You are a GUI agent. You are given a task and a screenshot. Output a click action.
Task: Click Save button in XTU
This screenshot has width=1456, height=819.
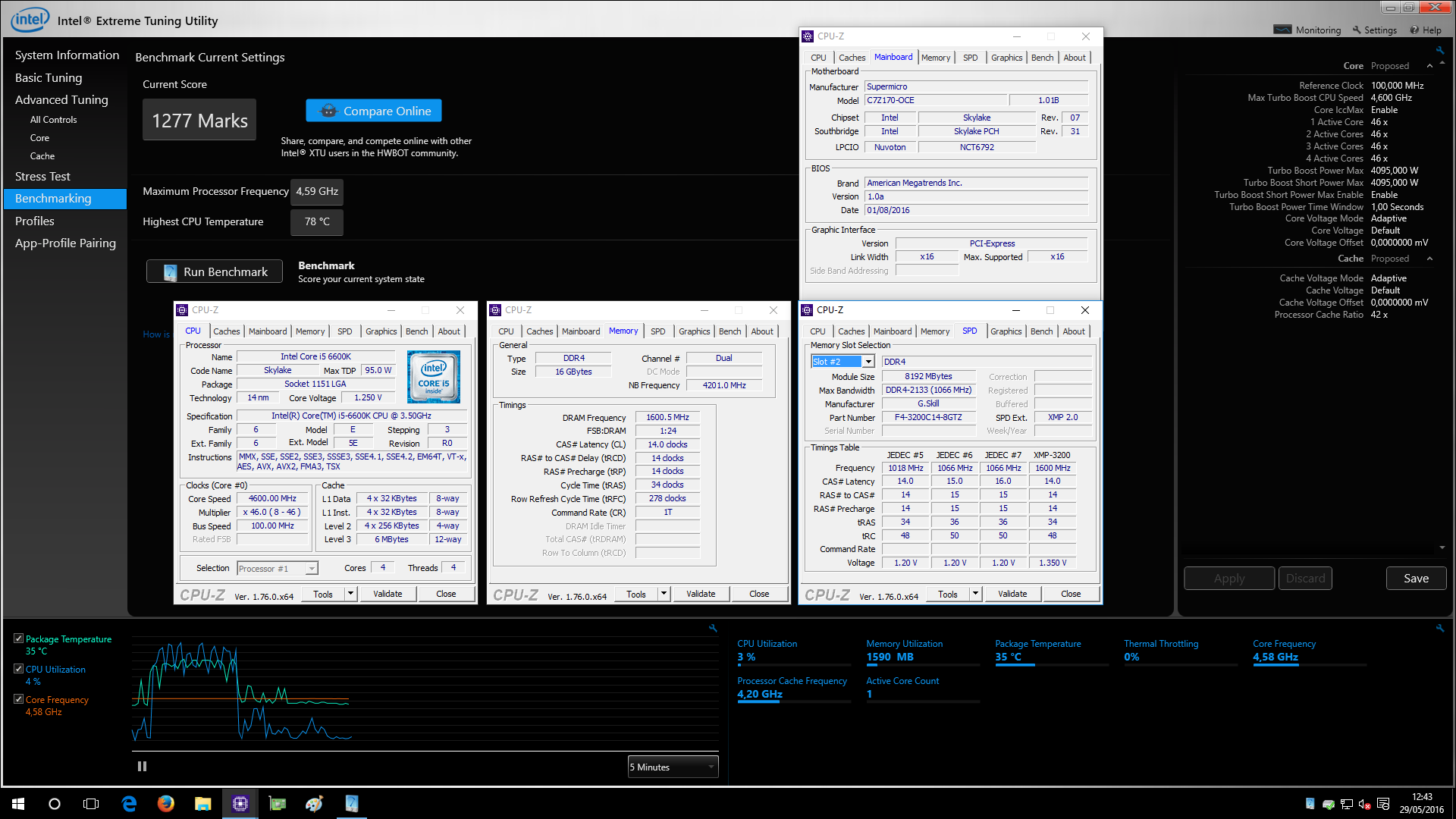[1416, 579]
